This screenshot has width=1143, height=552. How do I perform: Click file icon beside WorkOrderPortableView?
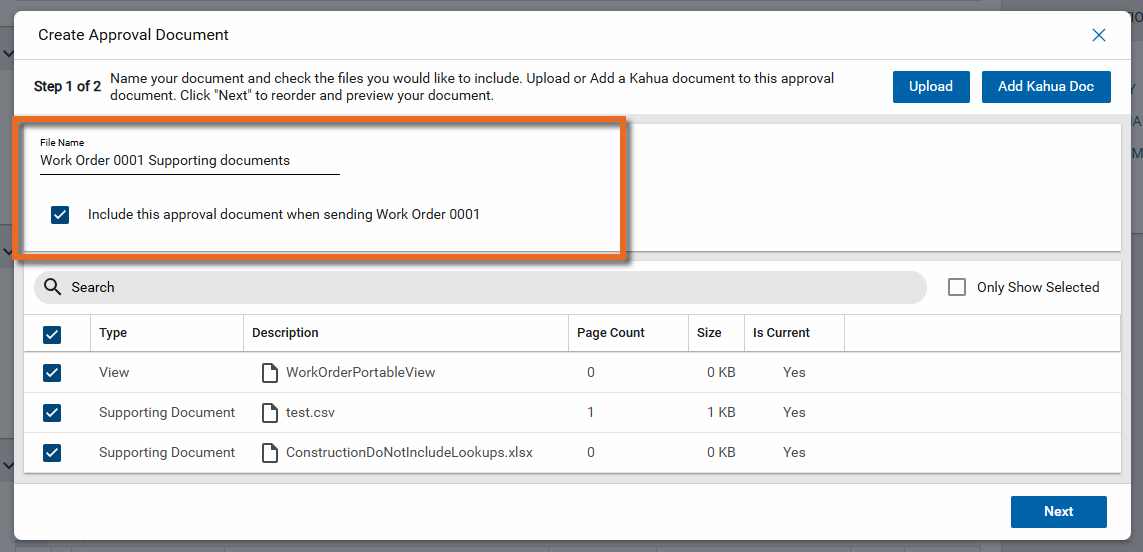(269, 373)
